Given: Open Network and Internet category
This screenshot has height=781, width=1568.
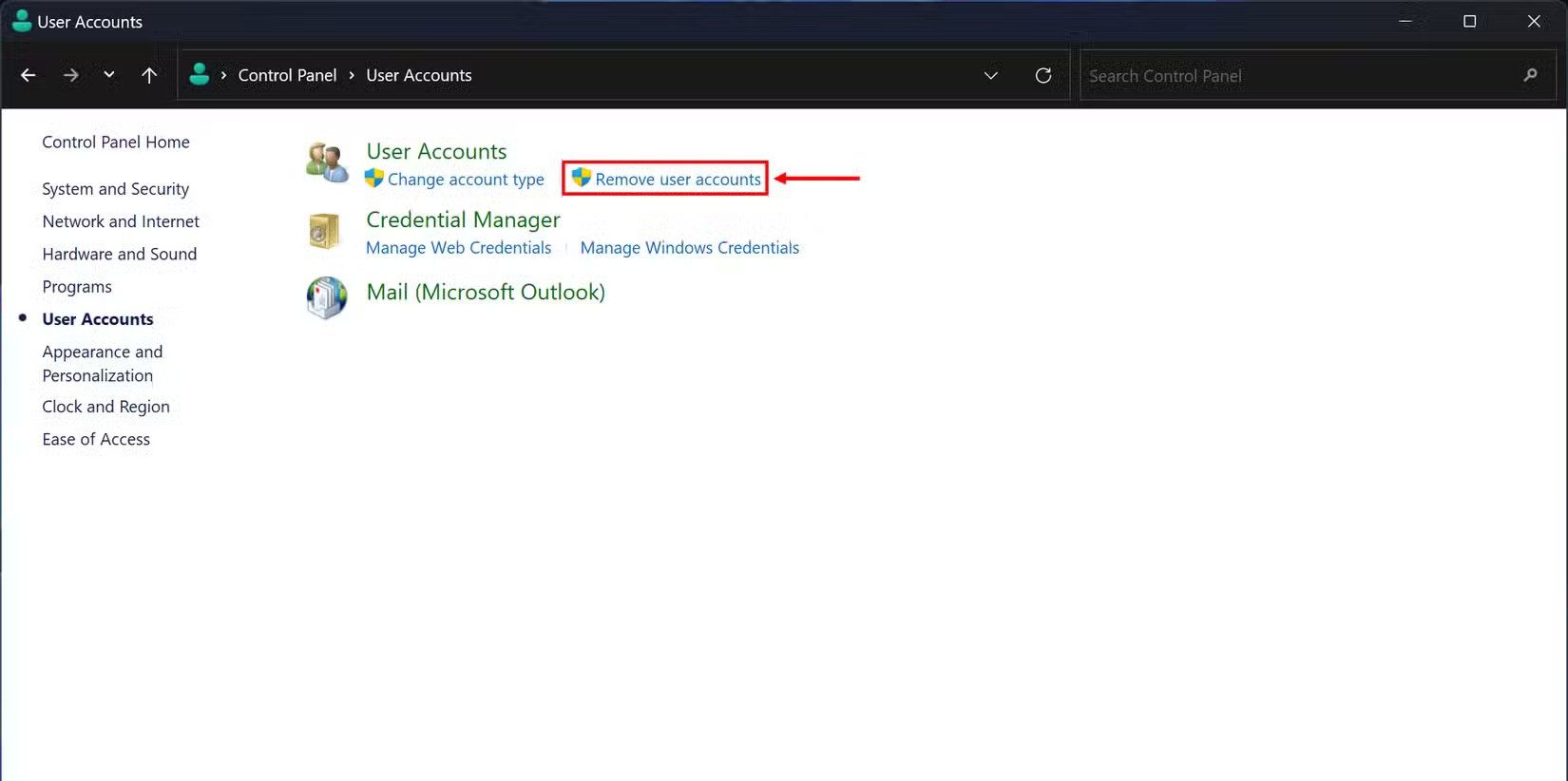Looking at the screenshot, I should 121,221.
